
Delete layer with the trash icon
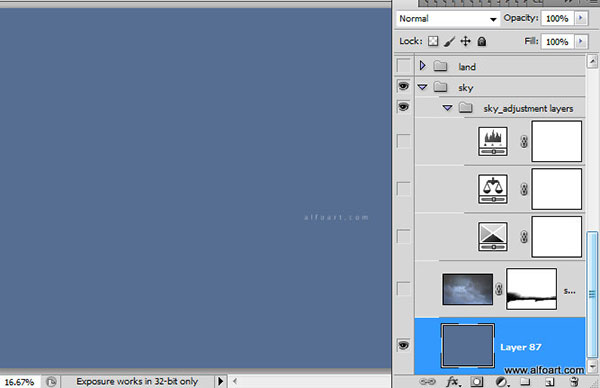coord(574,381)
